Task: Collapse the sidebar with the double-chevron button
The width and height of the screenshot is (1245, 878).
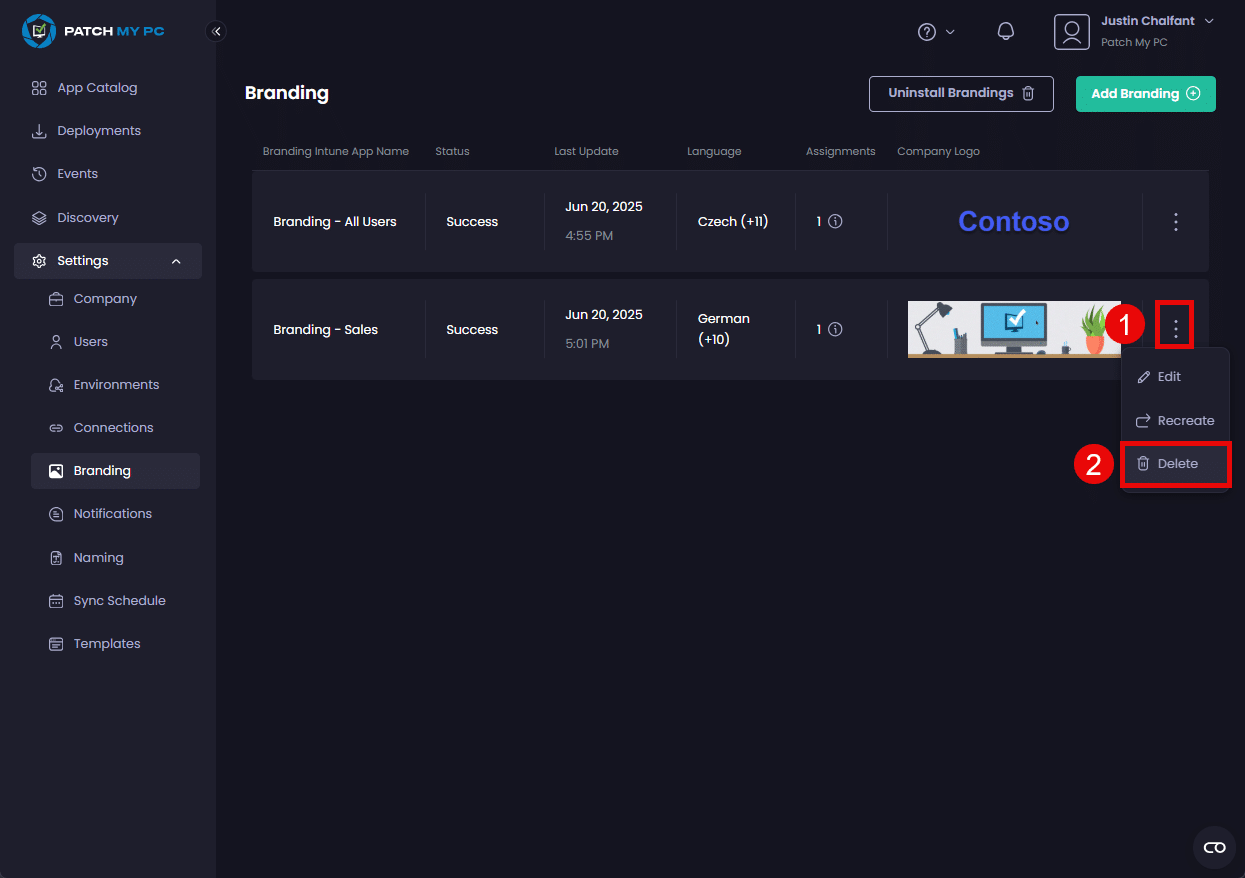Action: (216, 31)
